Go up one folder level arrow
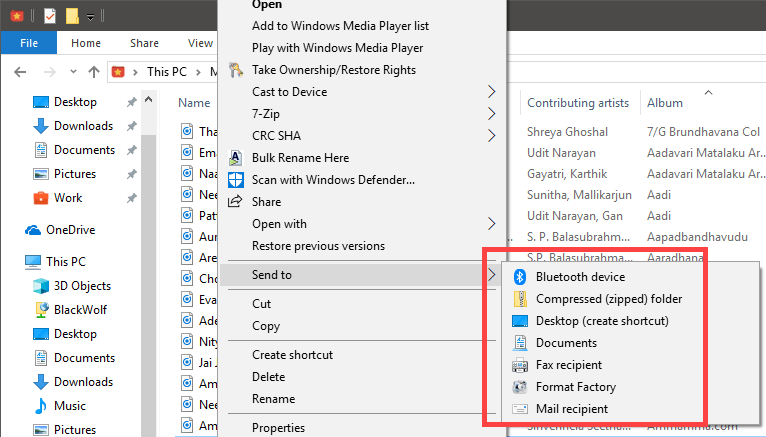 (x=93, y=72)
